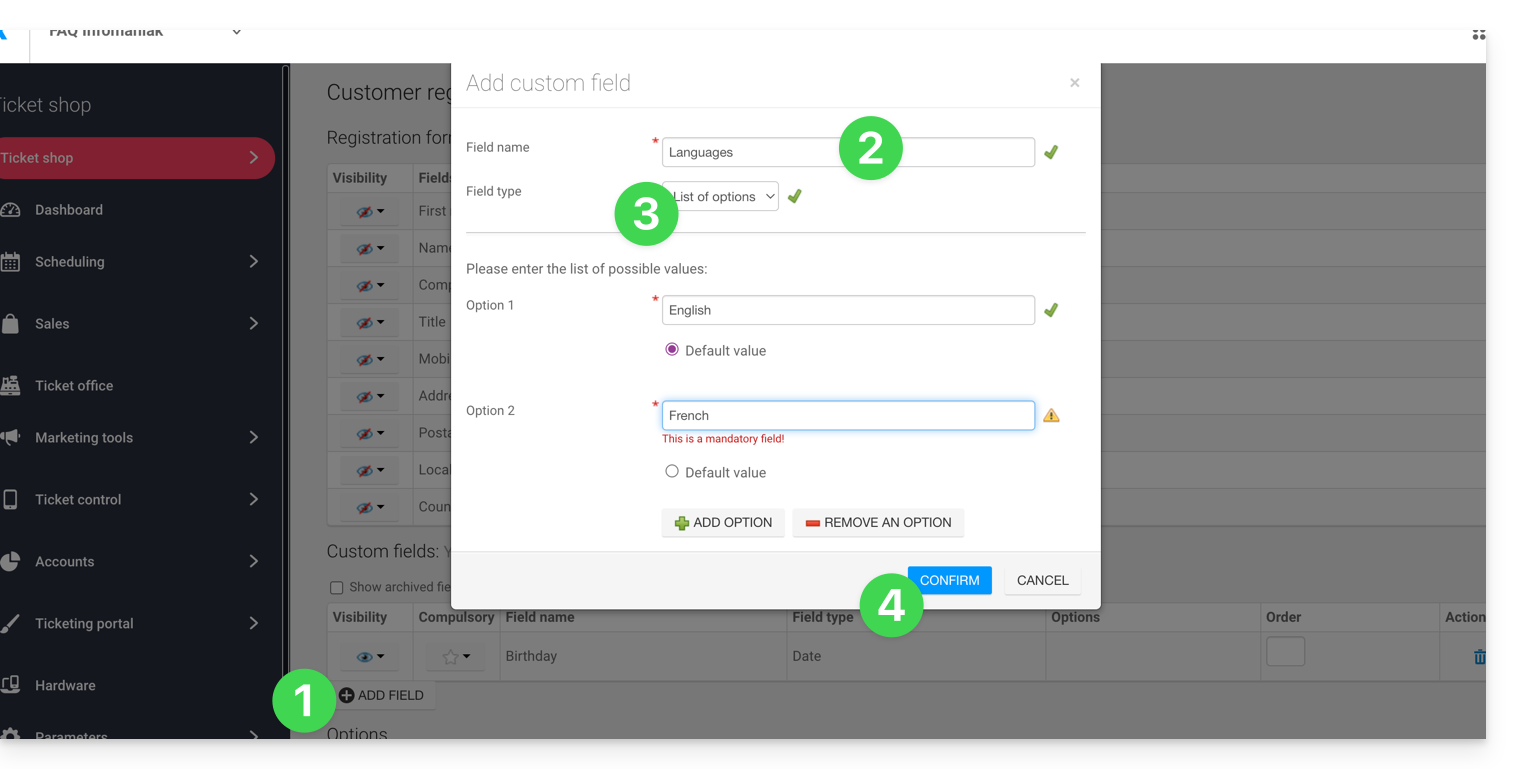Image resolution: width=1516 pixels, height=769 pixels.
Task: Click the REMOVE AN OPTION button
Action: tap(877, 523)
